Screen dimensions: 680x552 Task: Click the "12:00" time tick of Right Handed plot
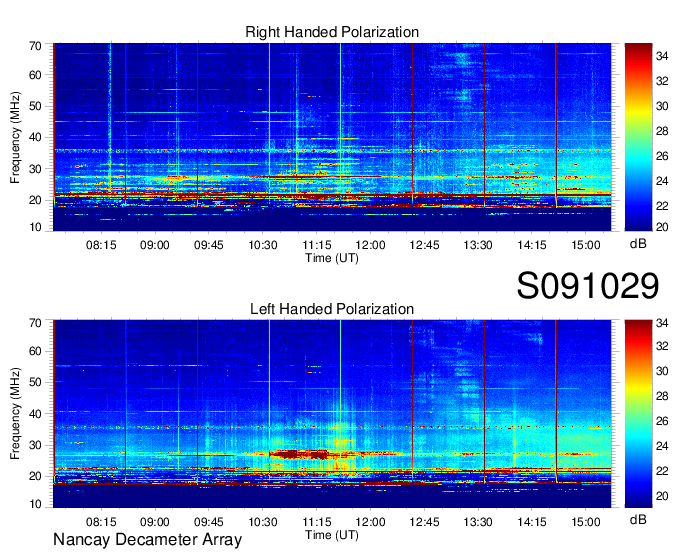[370, 245]
